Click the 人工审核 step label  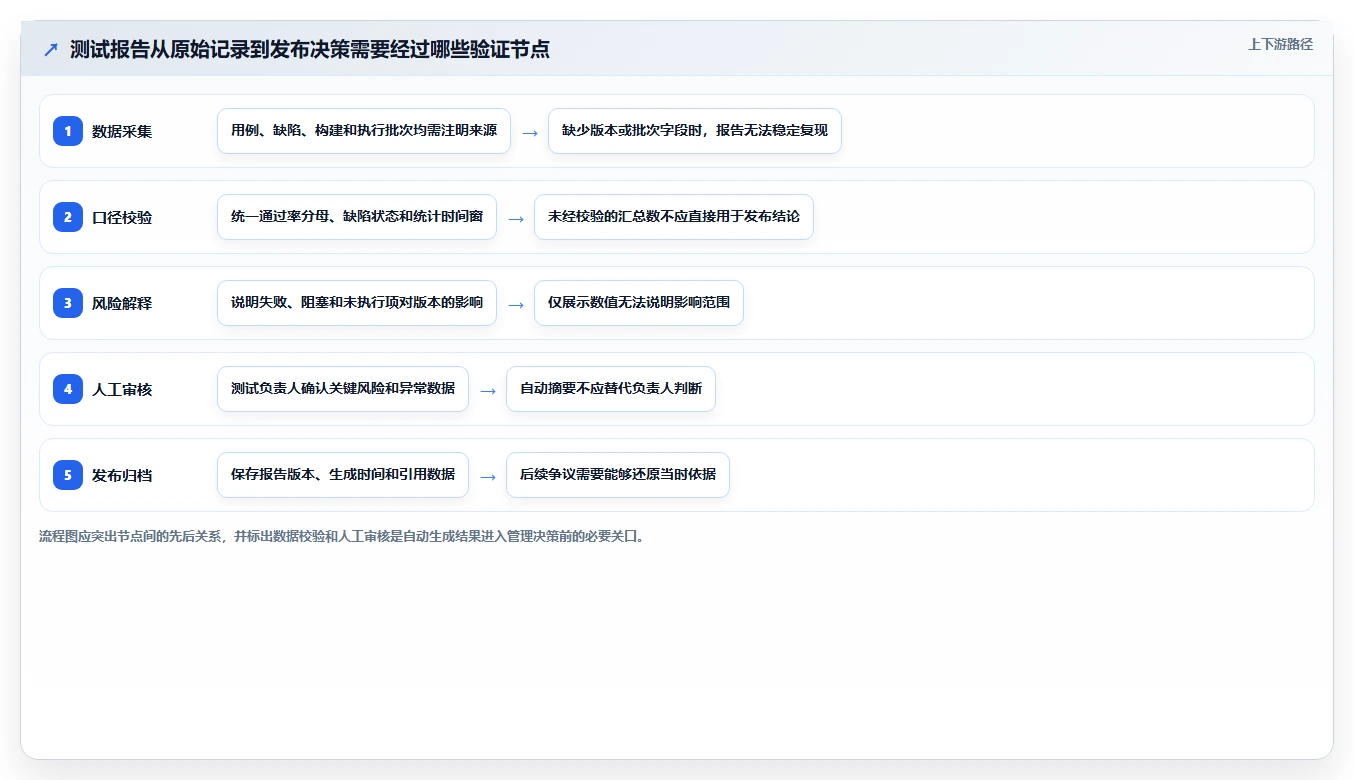(x=122, y=389)
